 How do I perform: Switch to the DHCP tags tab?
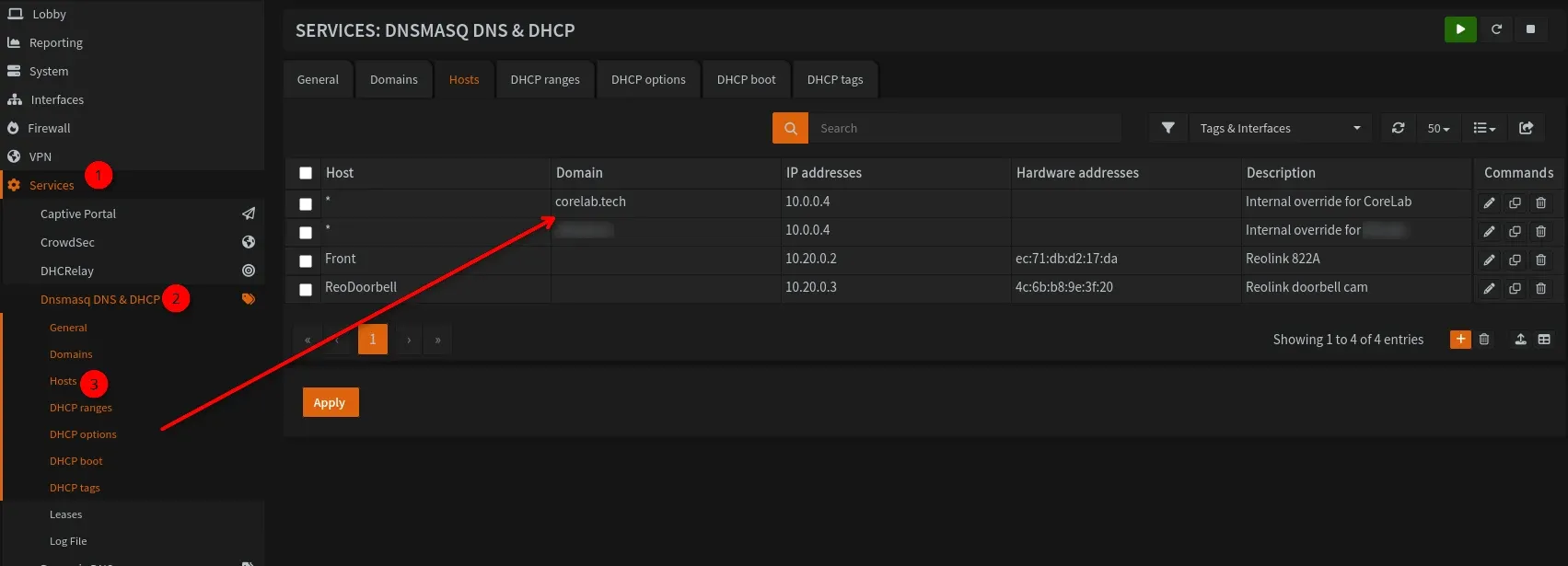[x=835, y=79]
